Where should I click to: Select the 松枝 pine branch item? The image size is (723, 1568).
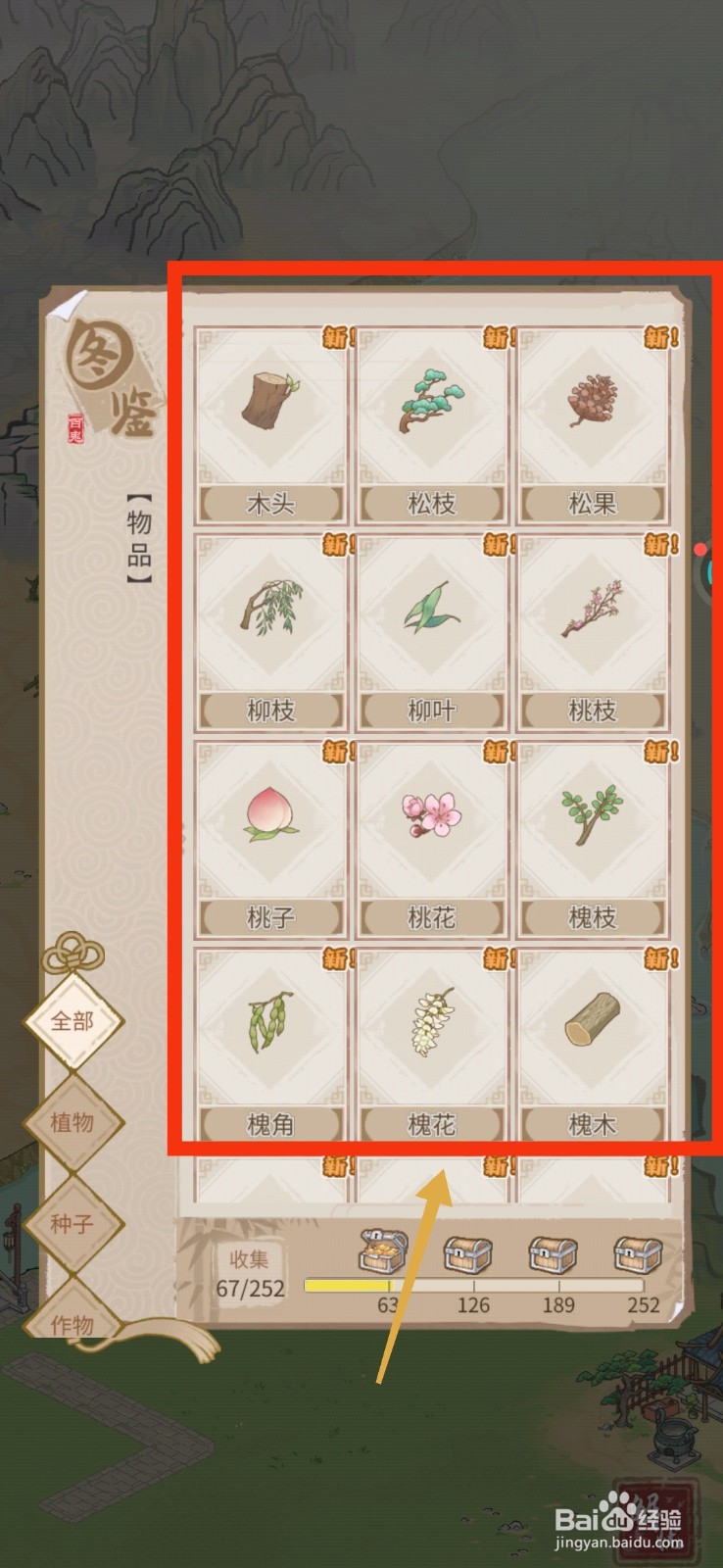click(431, 426)
